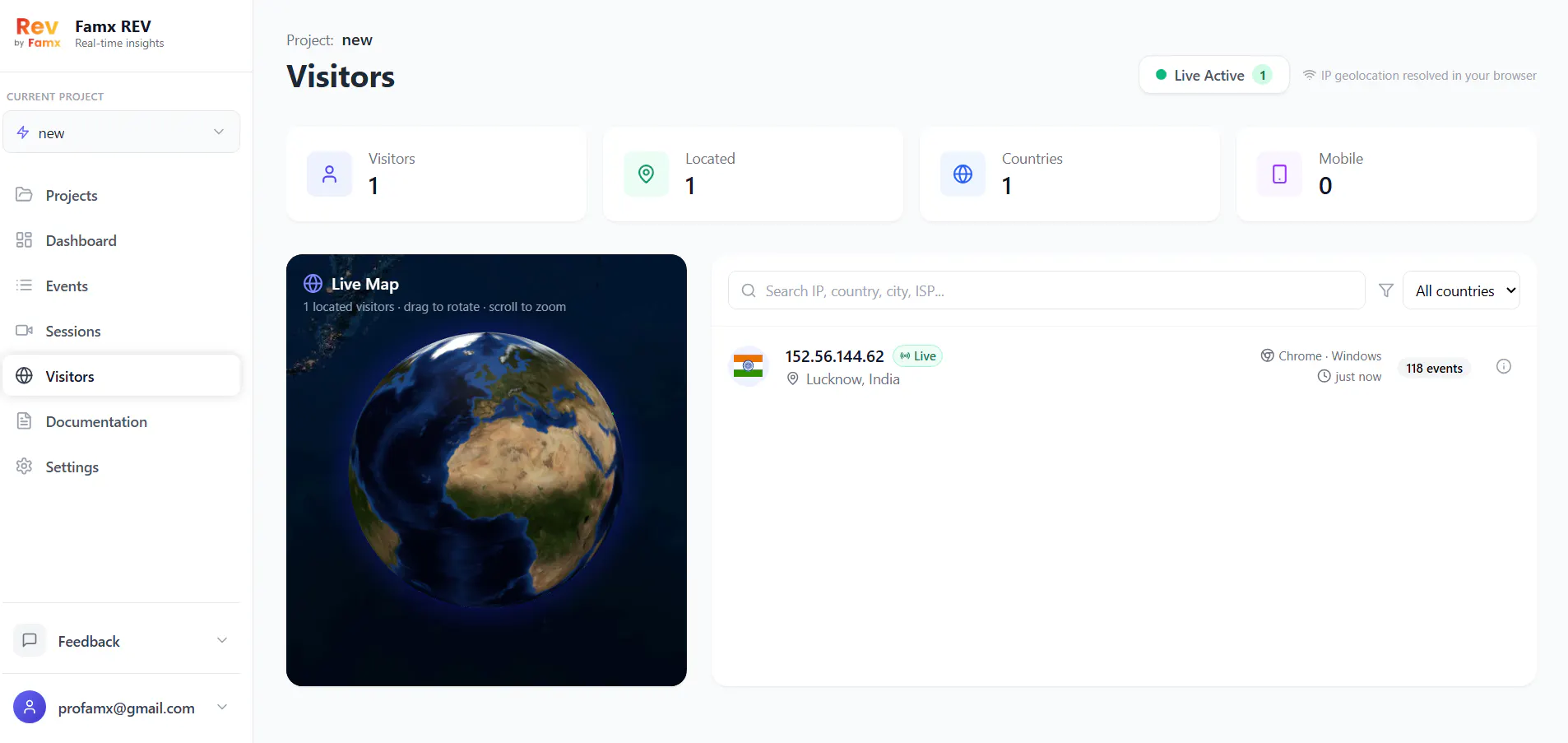
Task: Click the purple user avatar icon
Action: (x=30, y=708)
